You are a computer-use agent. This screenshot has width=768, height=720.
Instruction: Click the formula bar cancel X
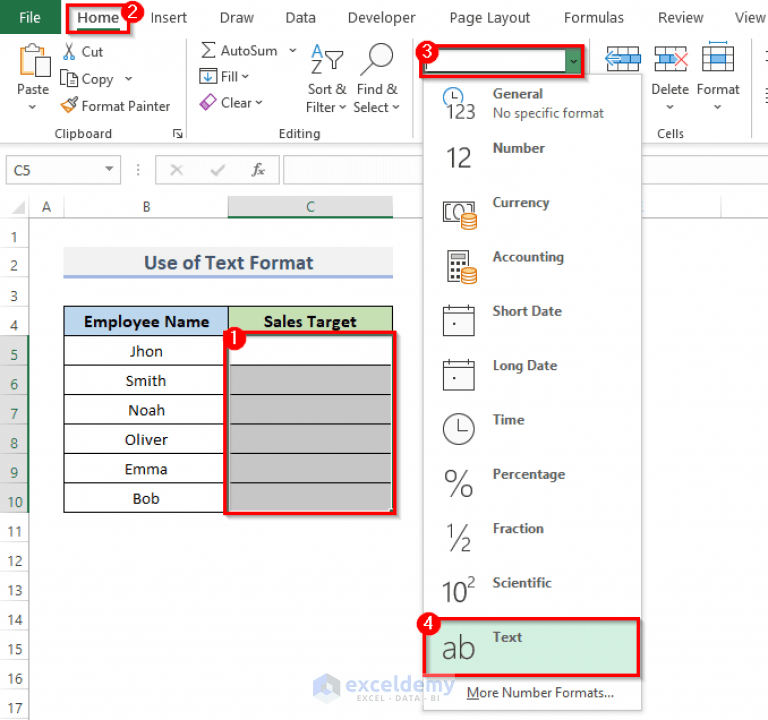click(176, 170)
